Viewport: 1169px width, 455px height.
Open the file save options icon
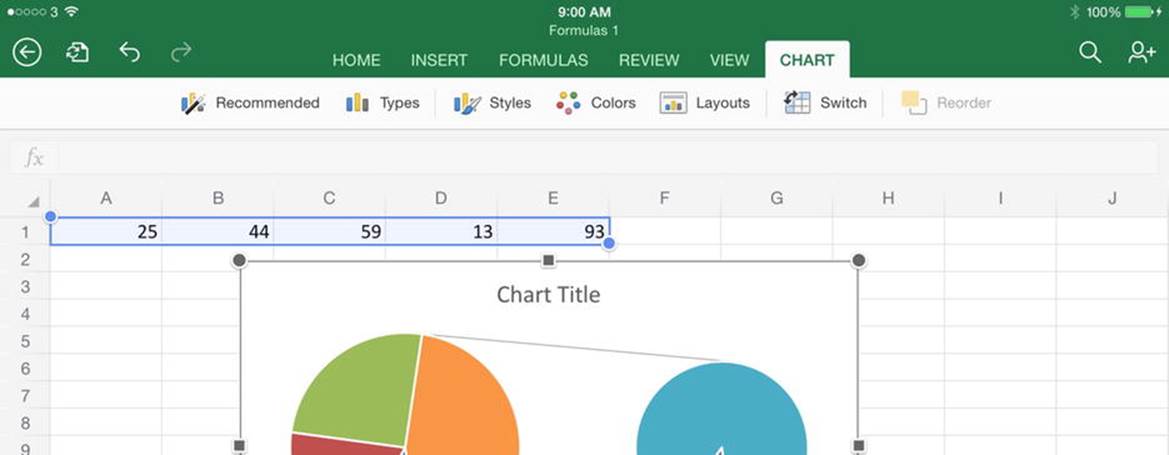tap(78, 52)
